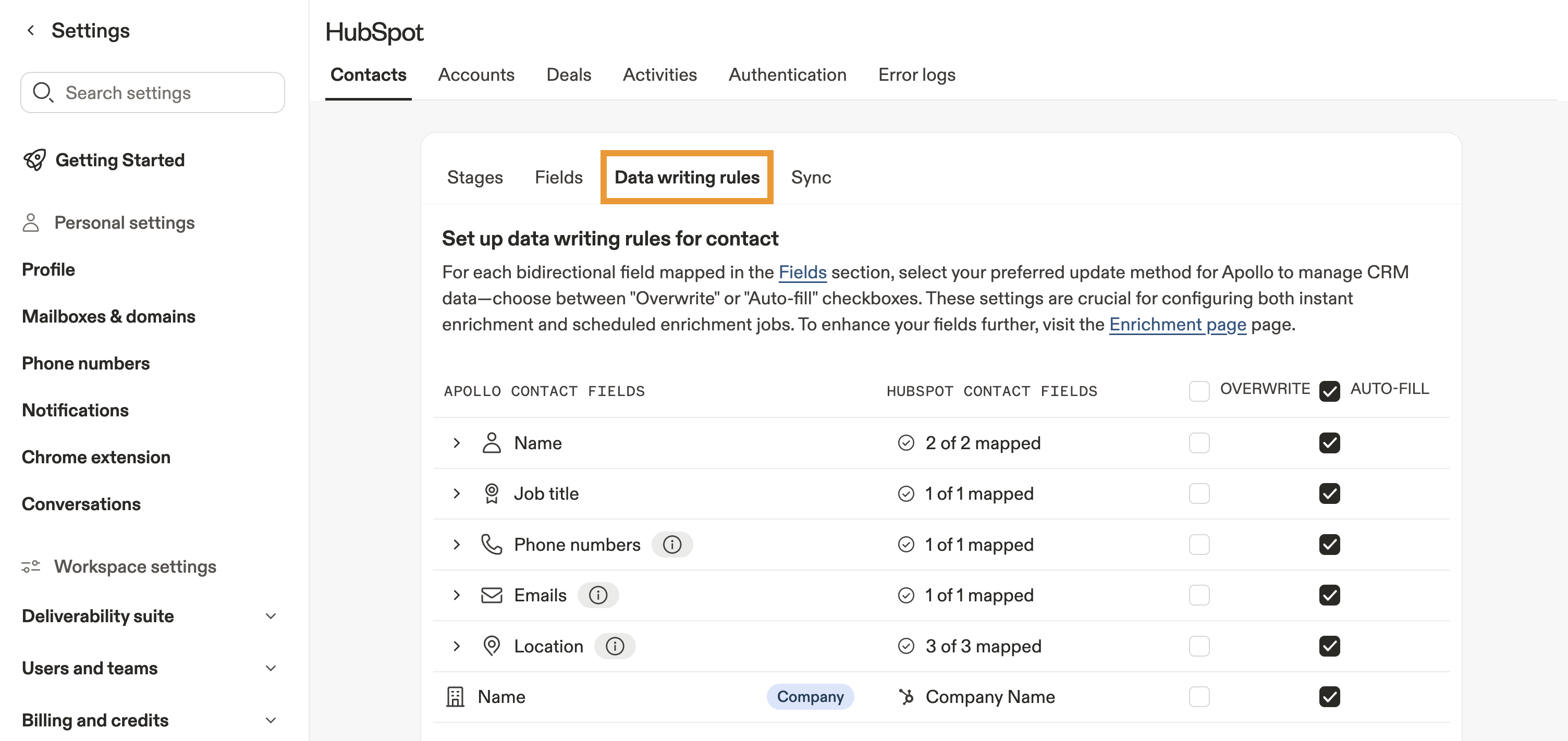Open the Fields link in the description
Image resolution: width=1568 pixels, height=741 pixels.
pyautogui.click(x=802, y=272)
